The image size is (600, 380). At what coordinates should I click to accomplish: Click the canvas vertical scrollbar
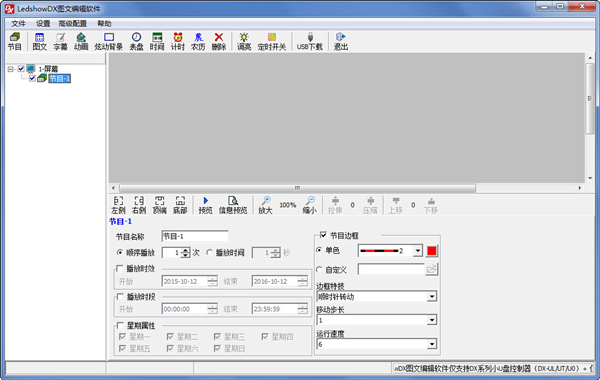point(590,98)
